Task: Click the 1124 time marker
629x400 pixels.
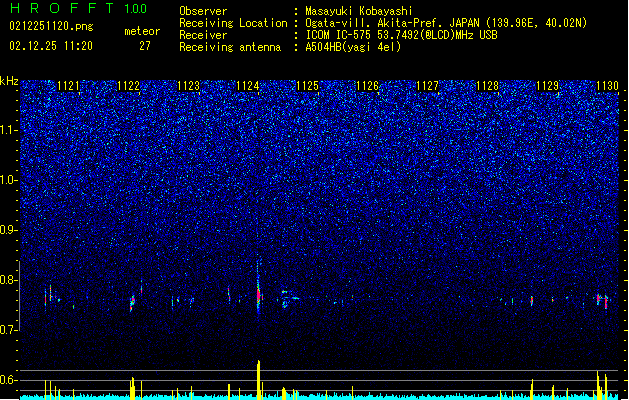Action: [248, 86]
